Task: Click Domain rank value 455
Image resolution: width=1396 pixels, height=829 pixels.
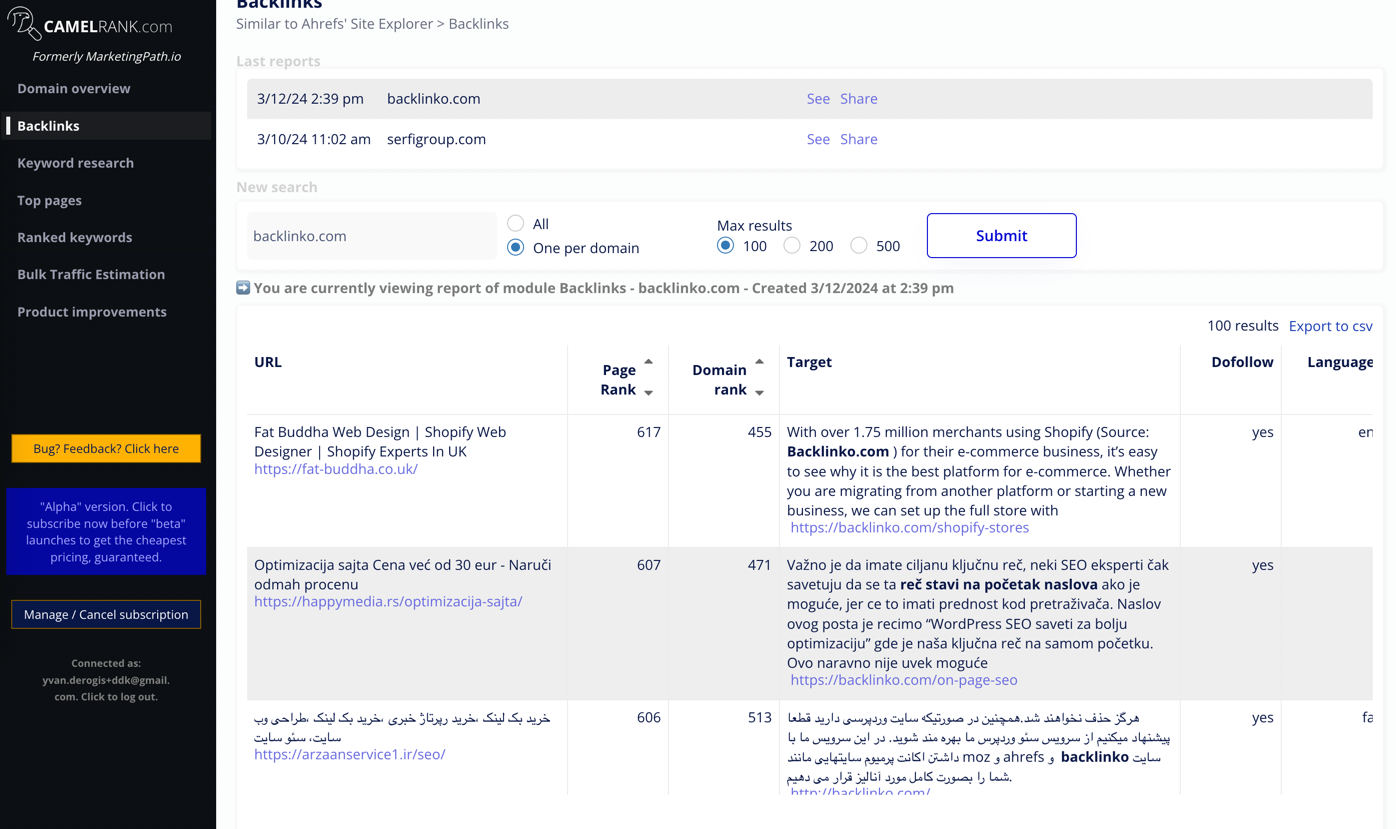Action: (760, 432)
